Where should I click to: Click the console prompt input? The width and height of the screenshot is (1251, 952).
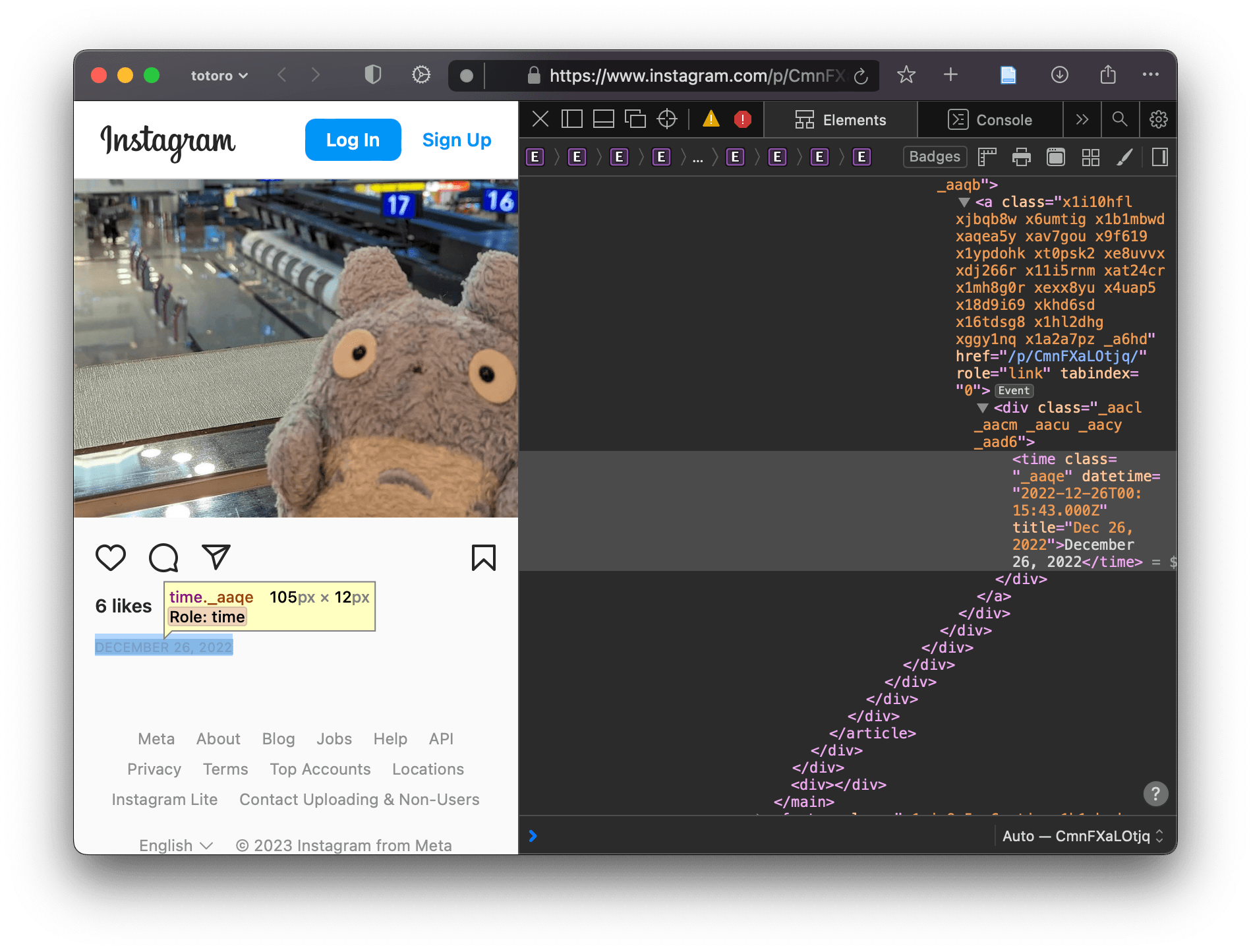click(758, 836)
